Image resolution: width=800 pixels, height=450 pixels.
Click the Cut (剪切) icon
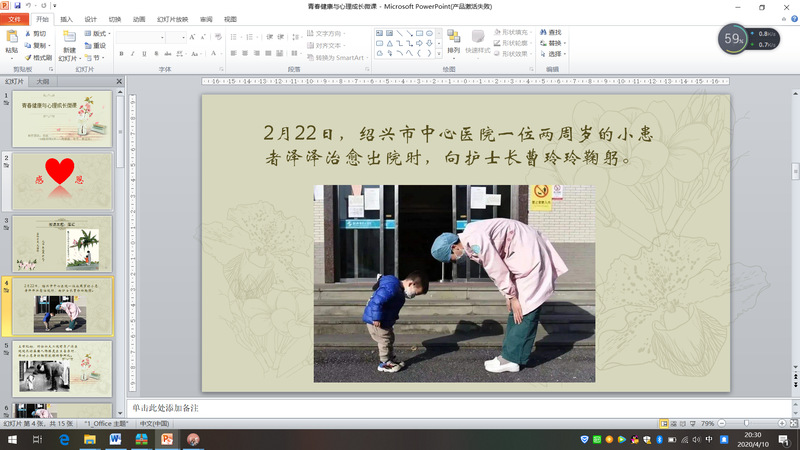coord(38,33)
